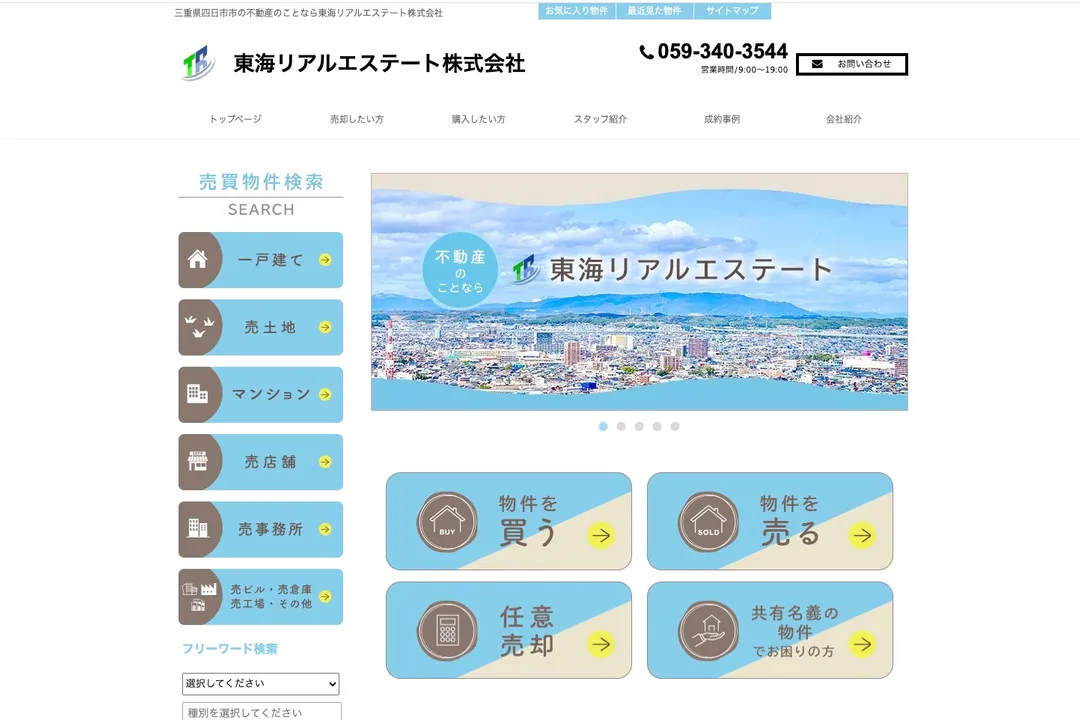The width and height of the screenshot is (1080, 720).
Task: Open the 売却したい方 menu item
Action: coord(357,119)
